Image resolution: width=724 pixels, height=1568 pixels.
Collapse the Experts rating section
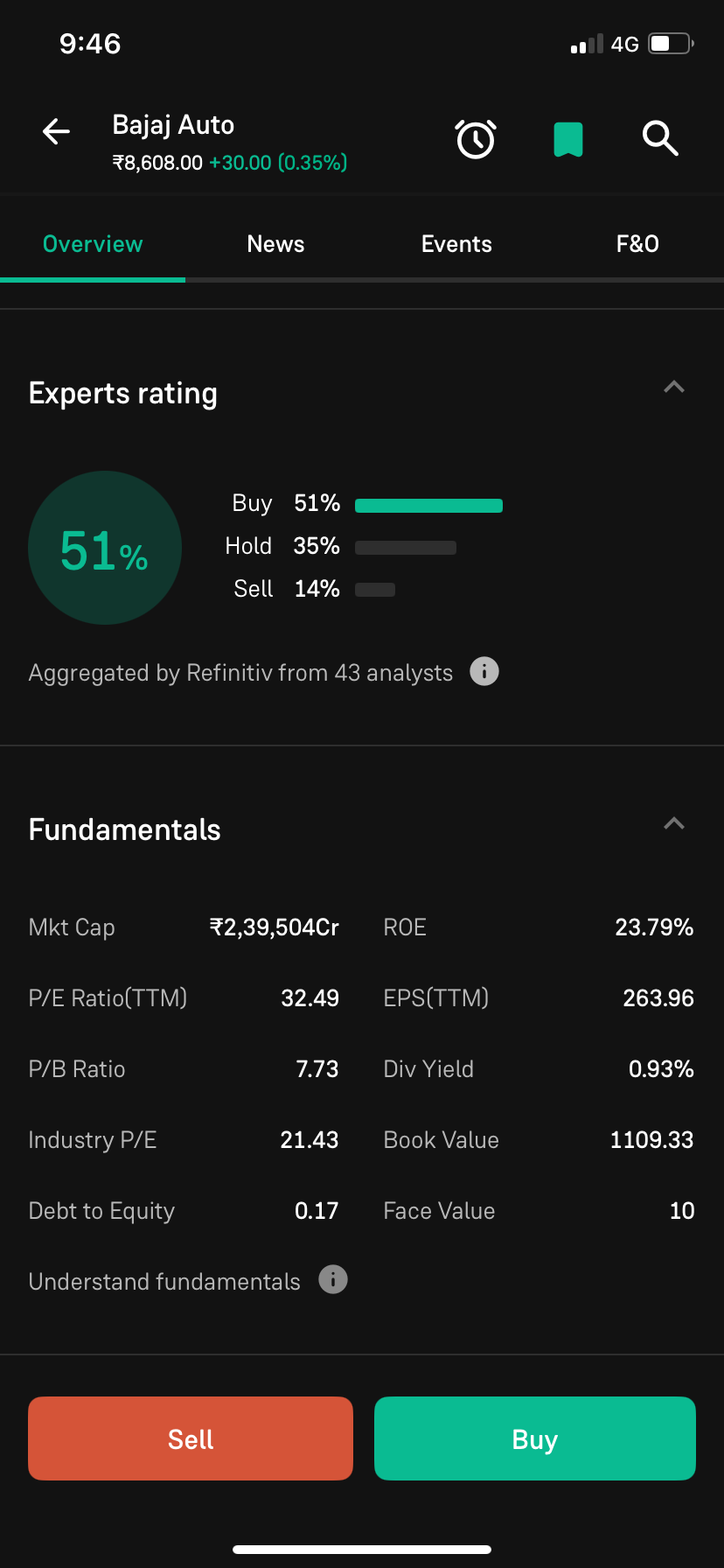tap(674, 387)
